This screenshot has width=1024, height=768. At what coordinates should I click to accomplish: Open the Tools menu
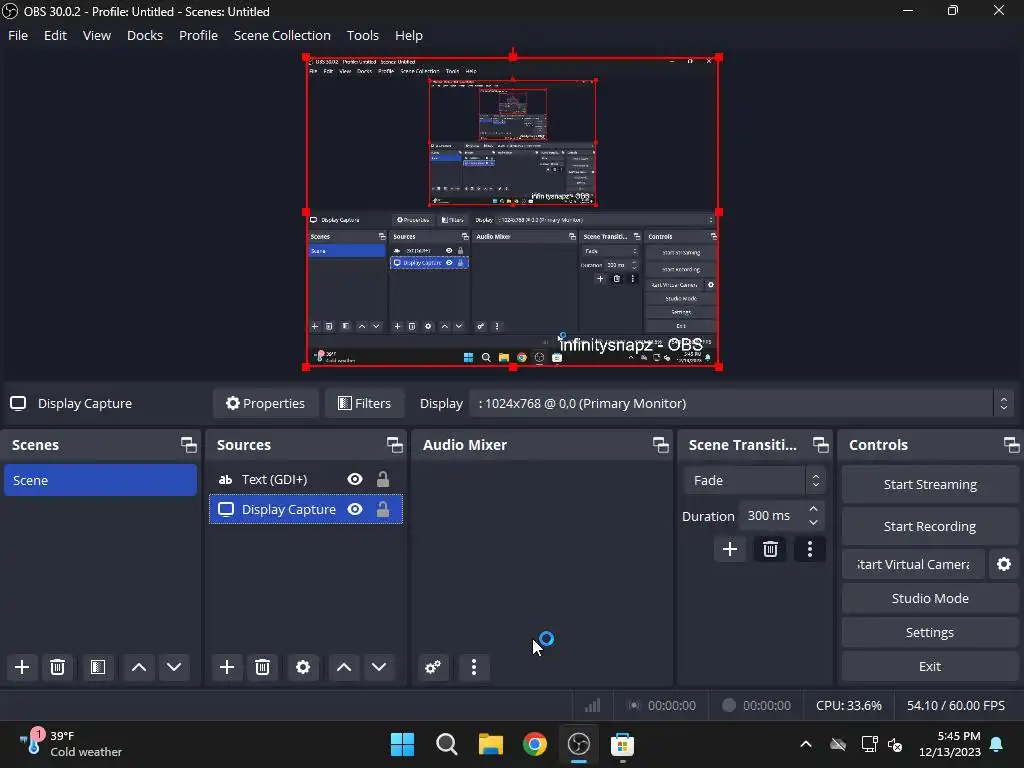(x=362, y=35)
